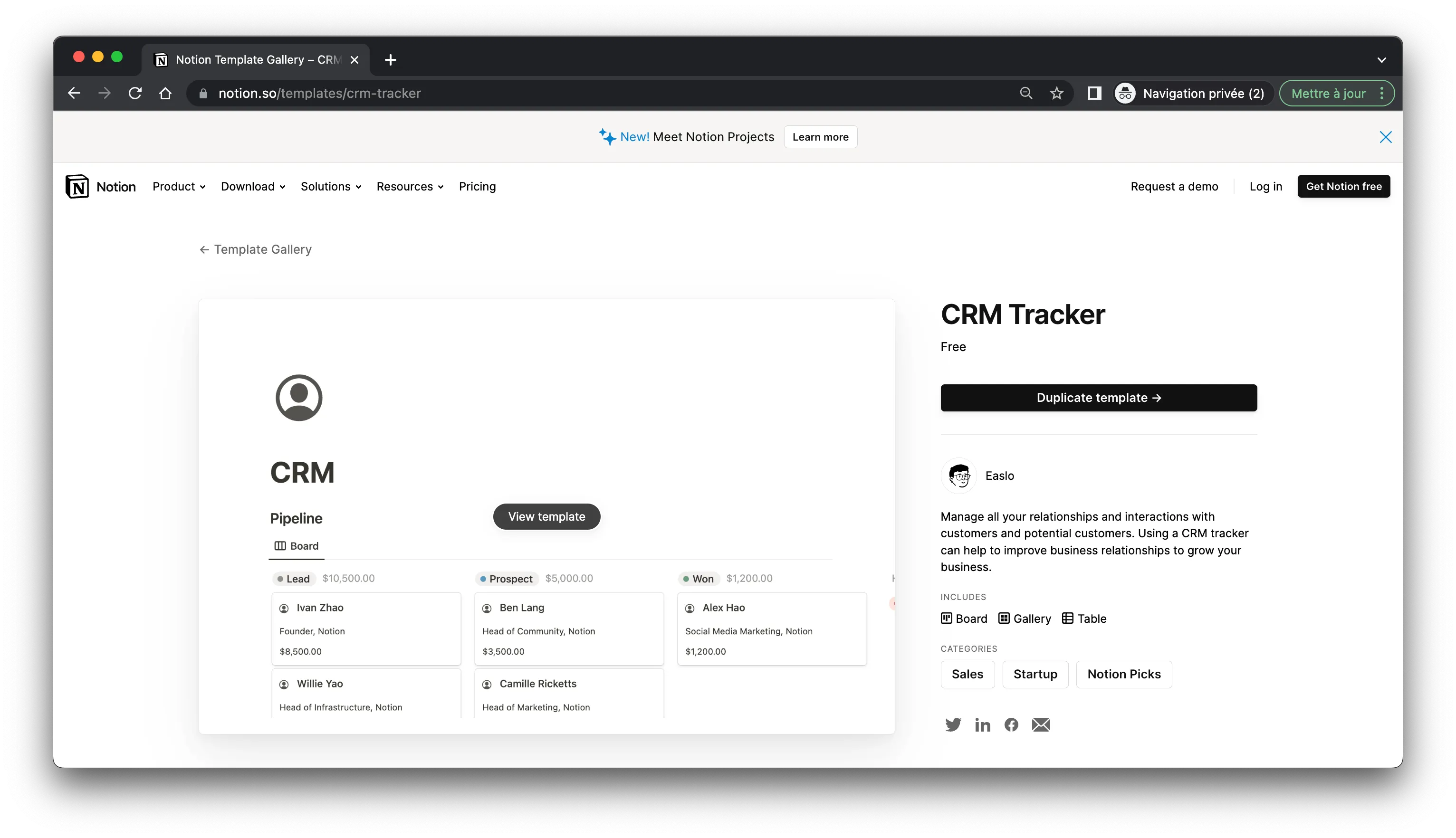The height and width of the screenshot is (838, 1456).
Task: Click the Table view icon under Includes
Action: point(1067,618)
